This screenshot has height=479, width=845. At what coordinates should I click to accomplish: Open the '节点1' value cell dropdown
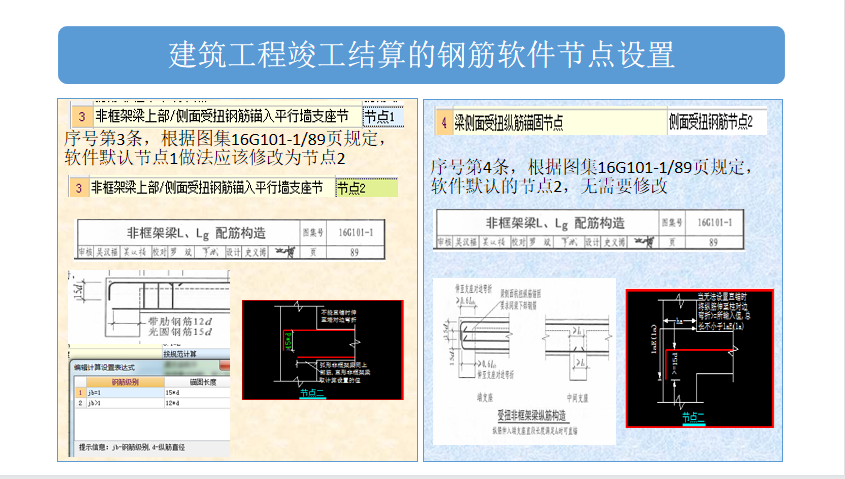point(383,116)
